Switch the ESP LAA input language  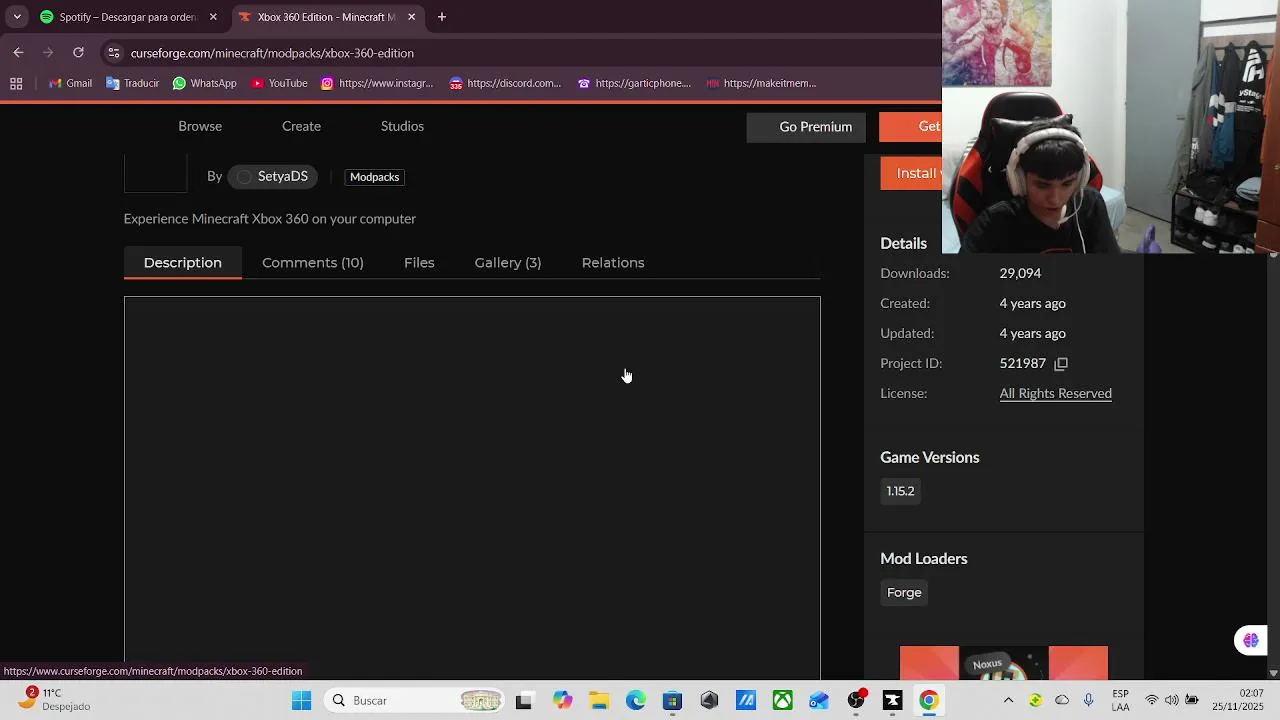click(1121, 700)
